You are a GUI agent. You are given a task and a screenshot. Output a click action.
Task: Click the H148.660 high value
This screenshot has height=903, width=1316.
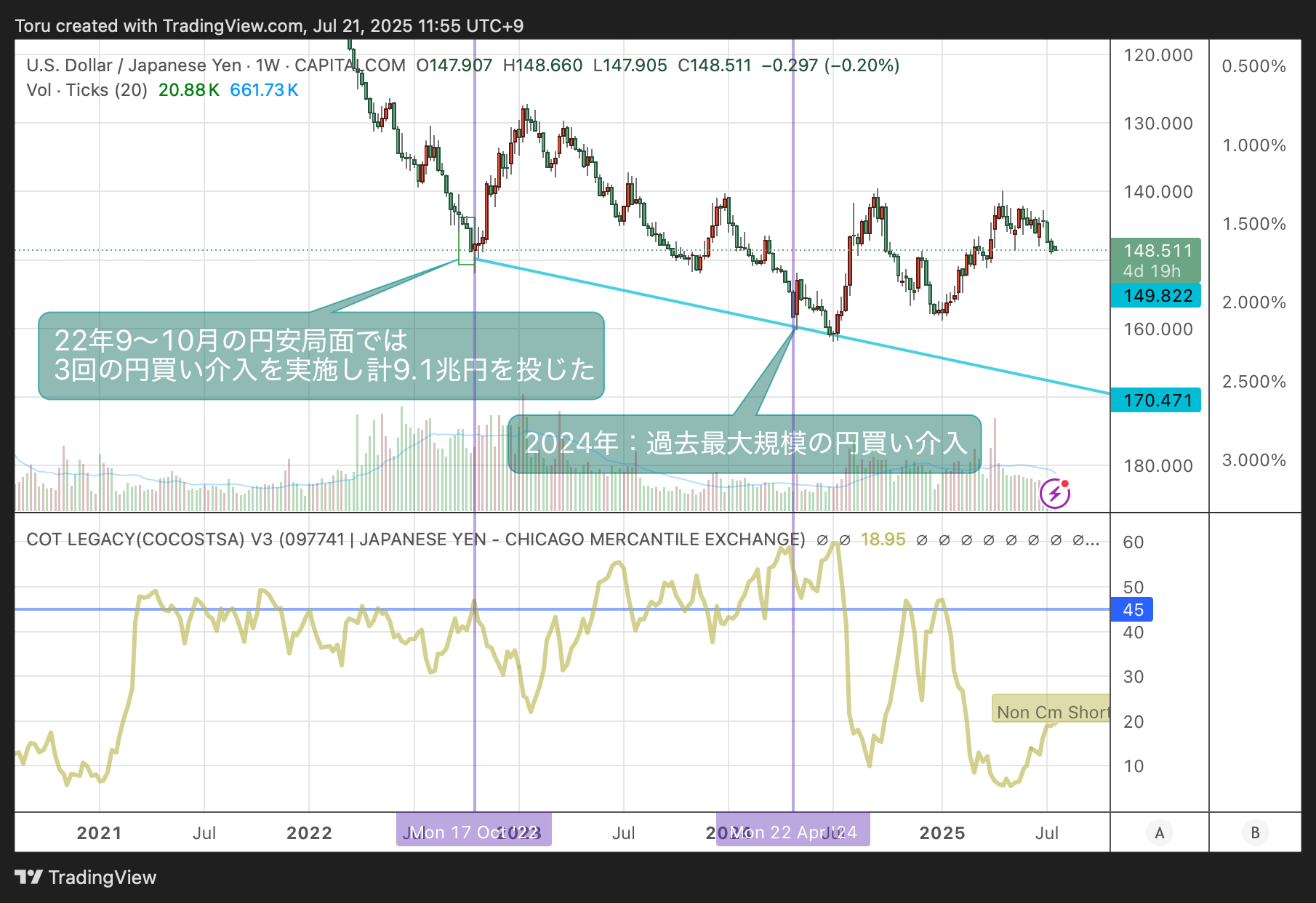click(x=542, y=65)
